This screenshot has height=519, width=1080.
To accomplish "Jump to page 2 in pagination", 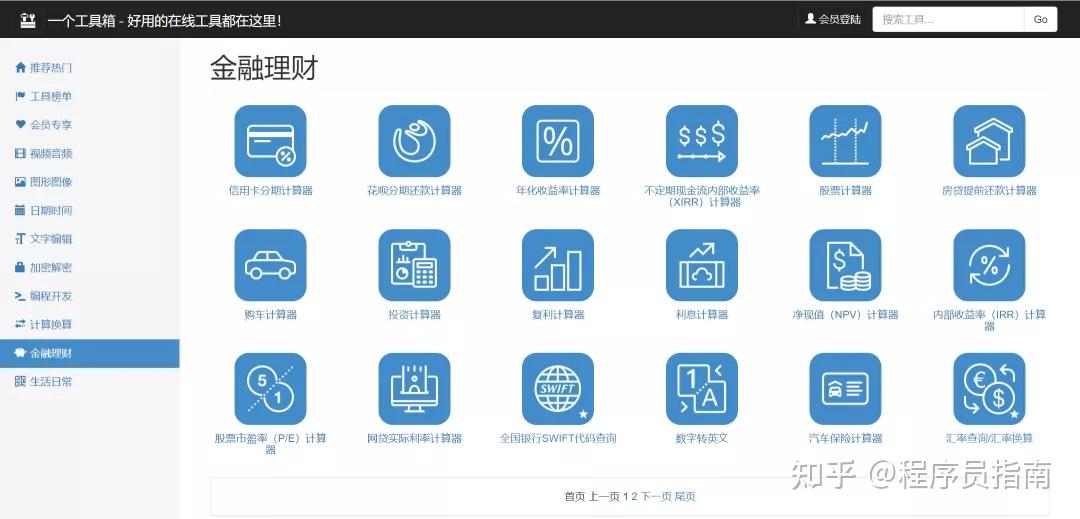I will [x=634, y=497].
